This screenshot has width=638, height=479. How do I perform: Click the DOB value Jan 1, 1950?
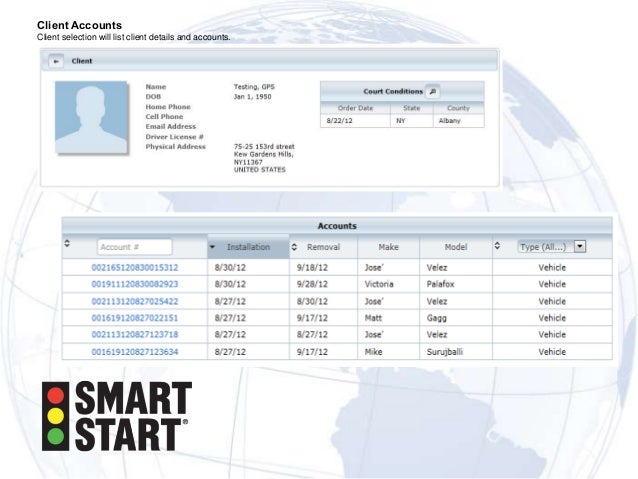click(x=252, y=97)
